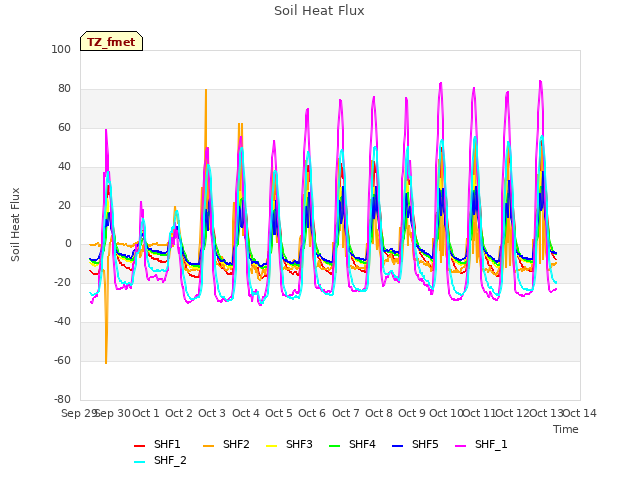
Task: Click the green SHF4 legend color marker
Action: pyautogui.click(x=335, y=446)
